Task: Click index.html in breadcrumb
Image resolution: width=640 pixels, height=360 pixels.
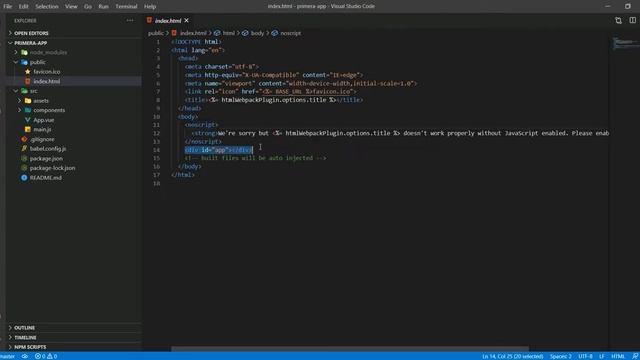Action: tap(193, 33)
